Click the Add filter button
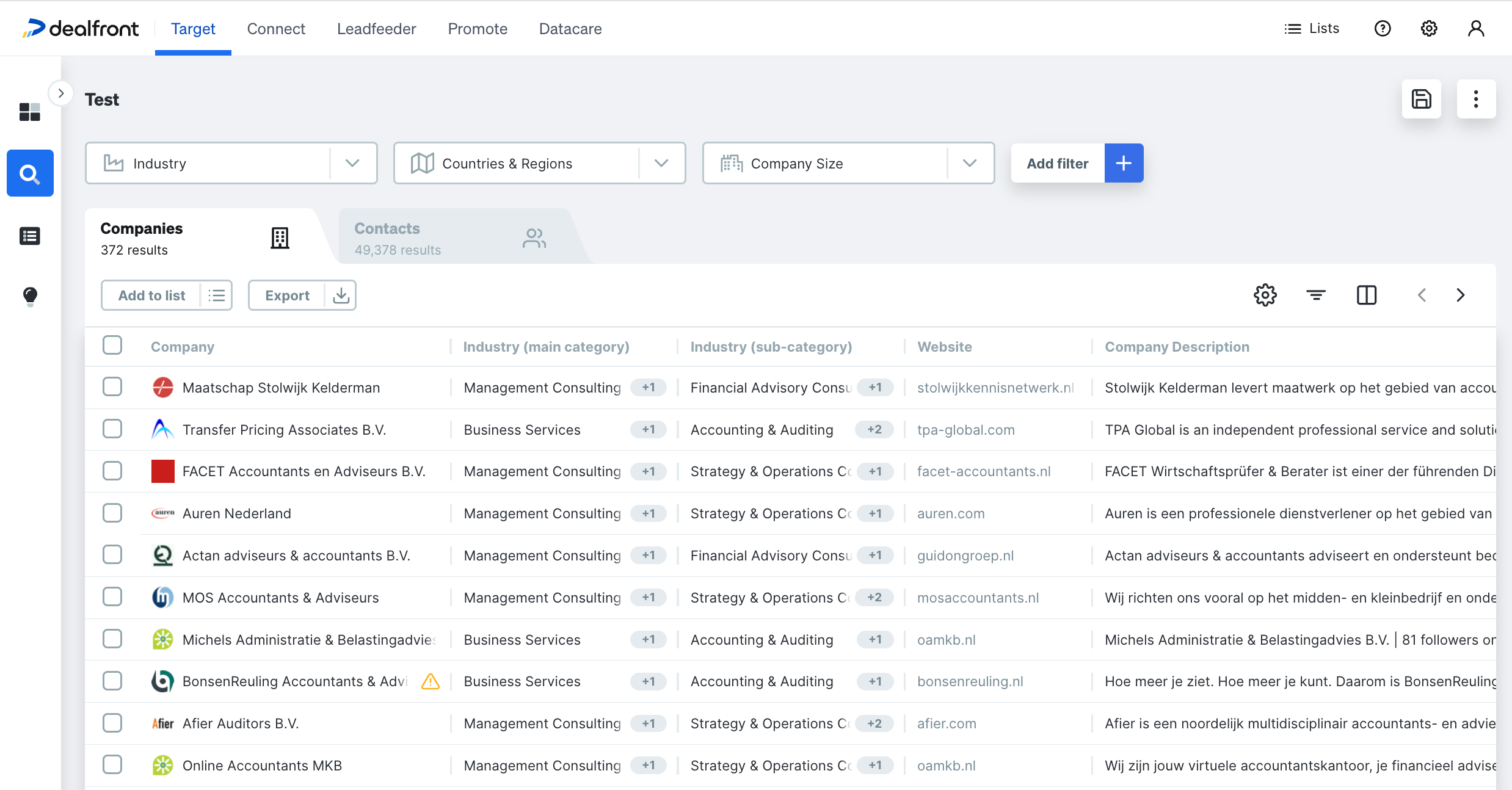This screenshot has width=1512, height=790. (1058, 163)
